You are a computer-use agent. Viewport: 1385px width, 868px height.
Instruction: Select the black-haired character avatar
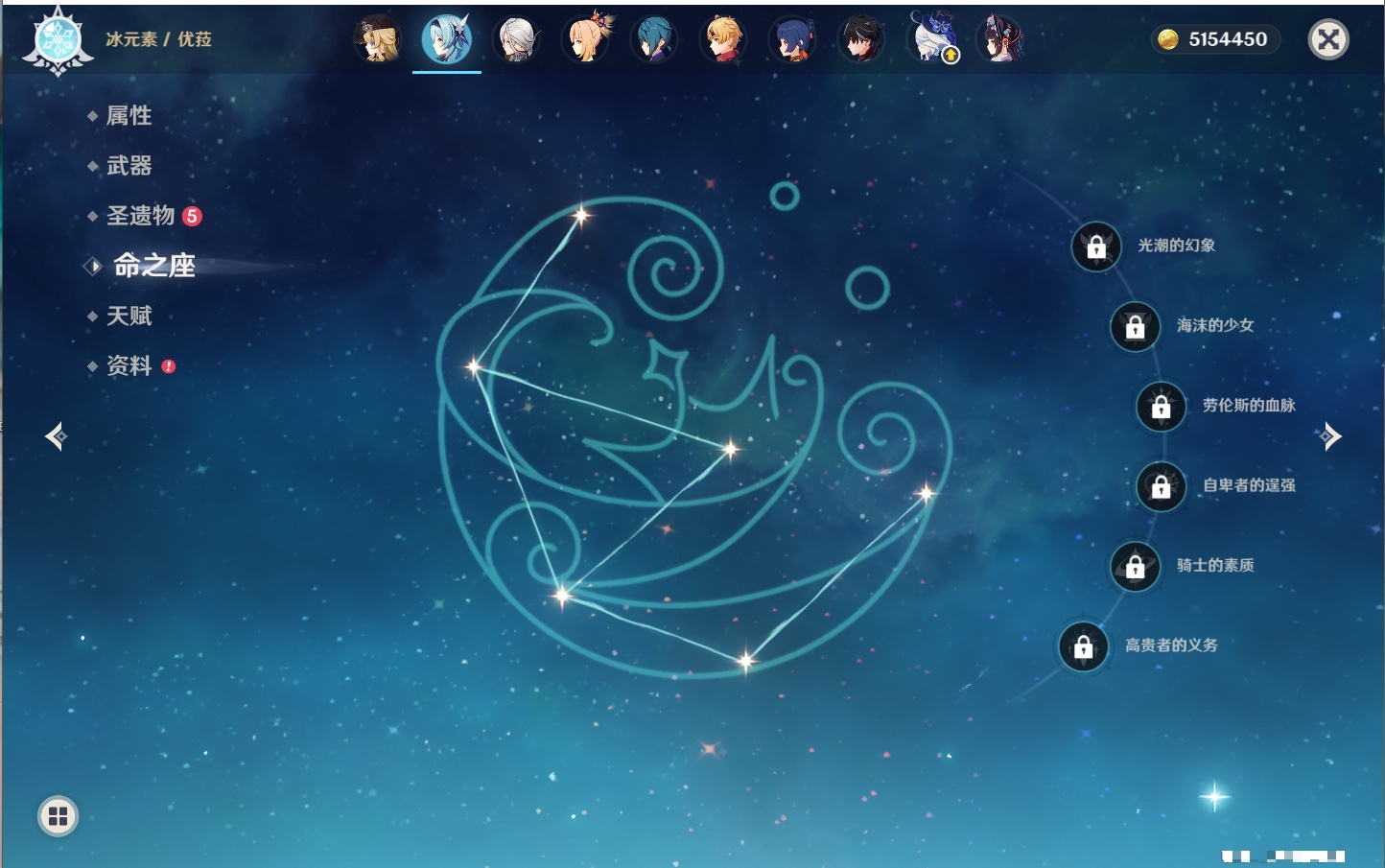[x=862, y=39]
